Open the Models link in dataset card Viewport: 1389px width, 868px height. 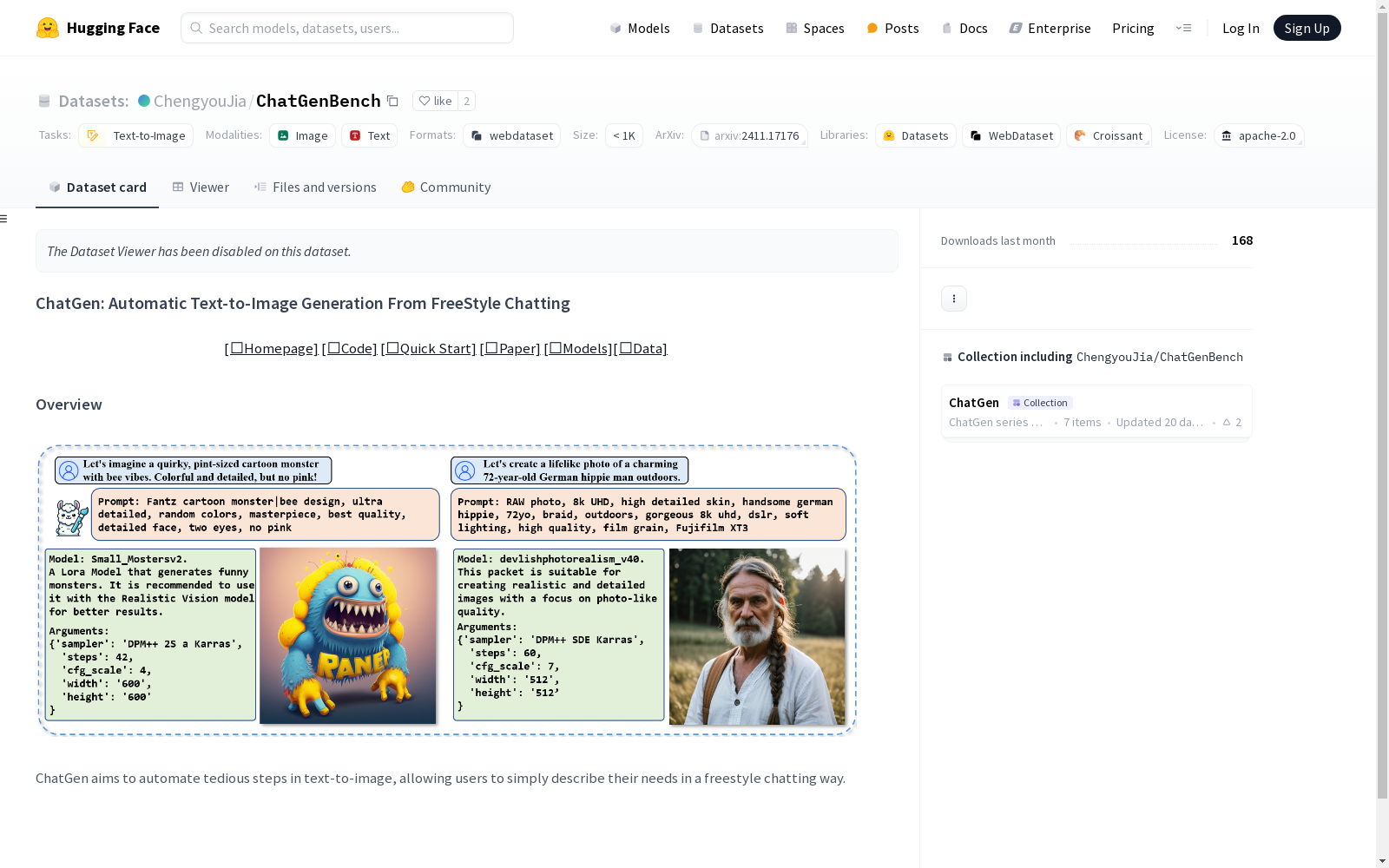coord(578,349)
